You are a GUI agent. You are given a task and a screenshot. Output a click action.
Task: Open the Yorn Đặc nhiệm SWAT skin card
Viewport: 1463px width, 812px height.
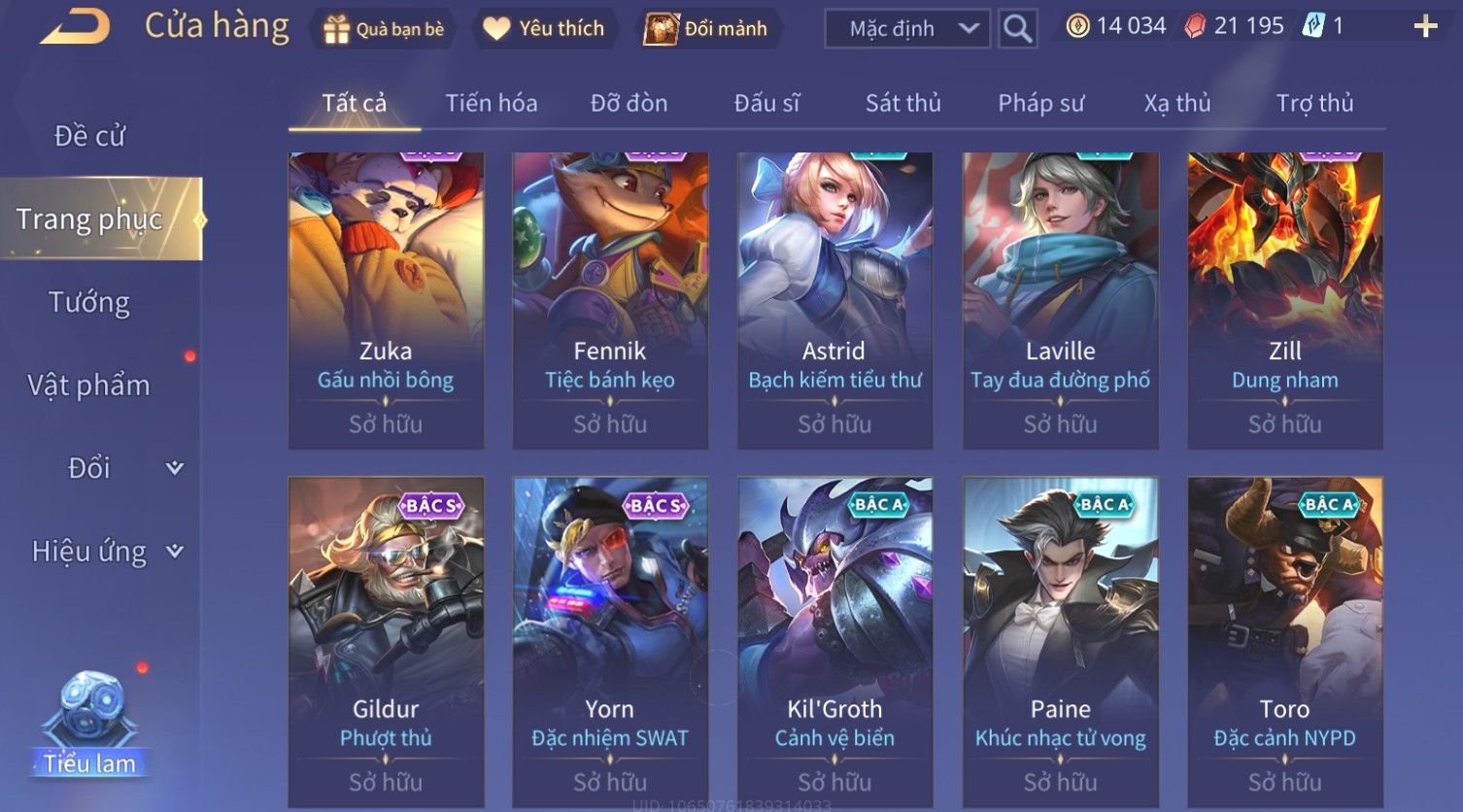(x=610, y=641)
